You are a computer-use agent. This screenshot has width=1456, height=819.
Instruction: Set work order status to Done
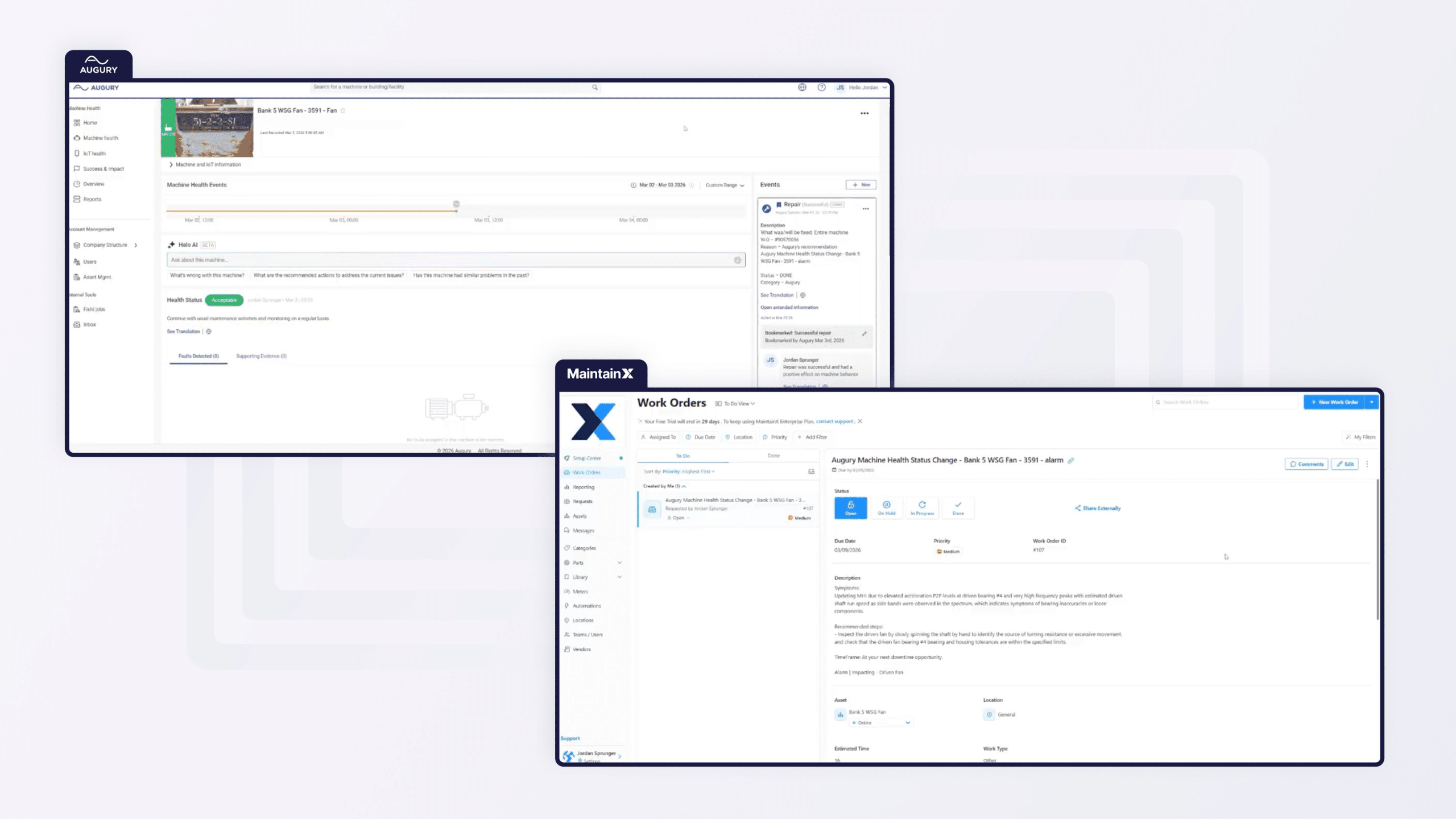(x=958, y=508)
